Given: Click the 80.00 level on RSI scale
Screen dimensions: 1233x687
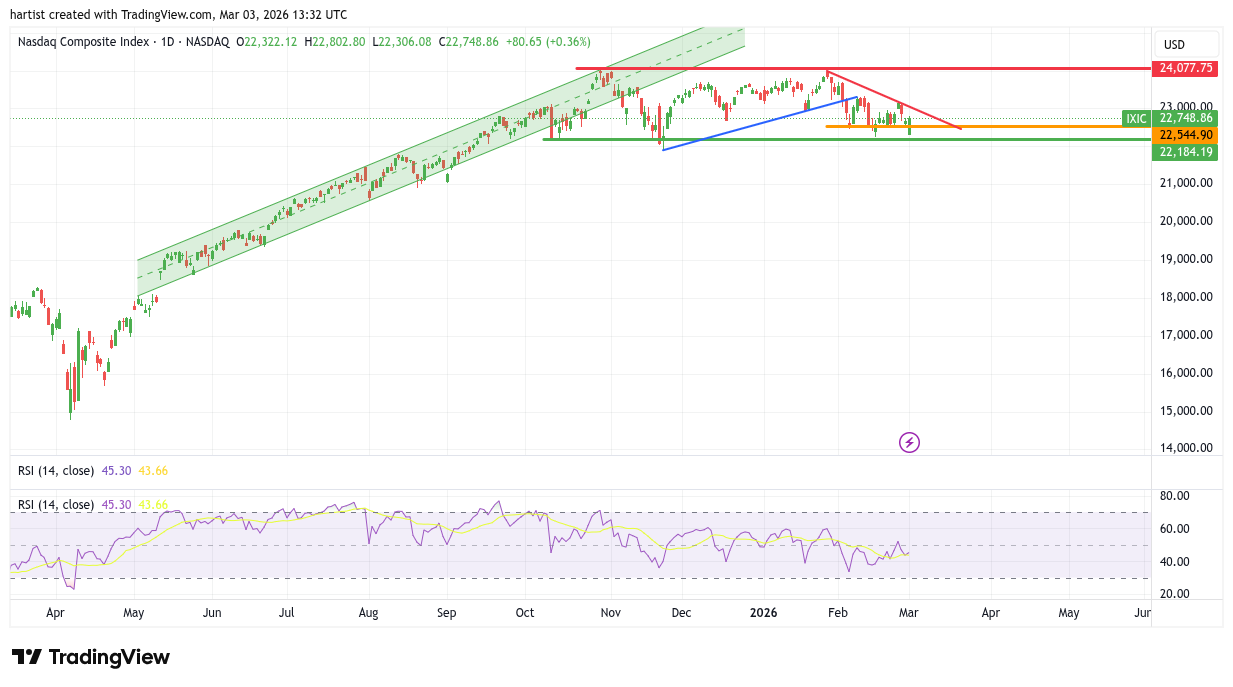Looking at the screenshot, I should point(1174,496).
